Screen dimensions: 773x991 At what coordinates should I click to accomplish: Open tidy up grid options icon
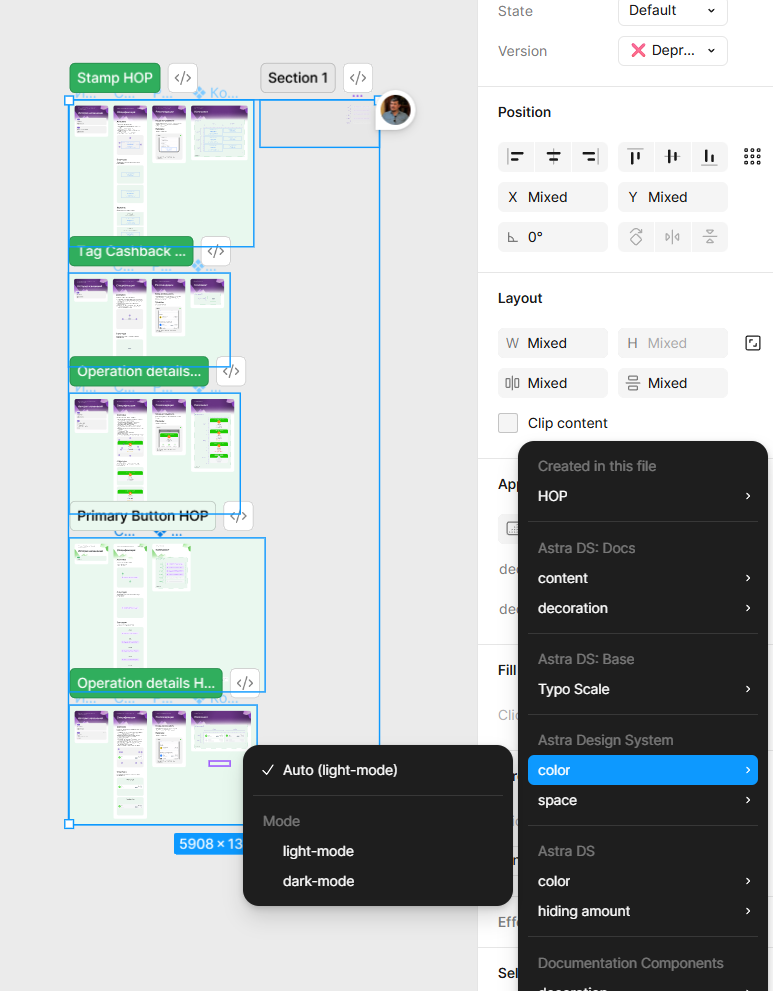point(752,157)
